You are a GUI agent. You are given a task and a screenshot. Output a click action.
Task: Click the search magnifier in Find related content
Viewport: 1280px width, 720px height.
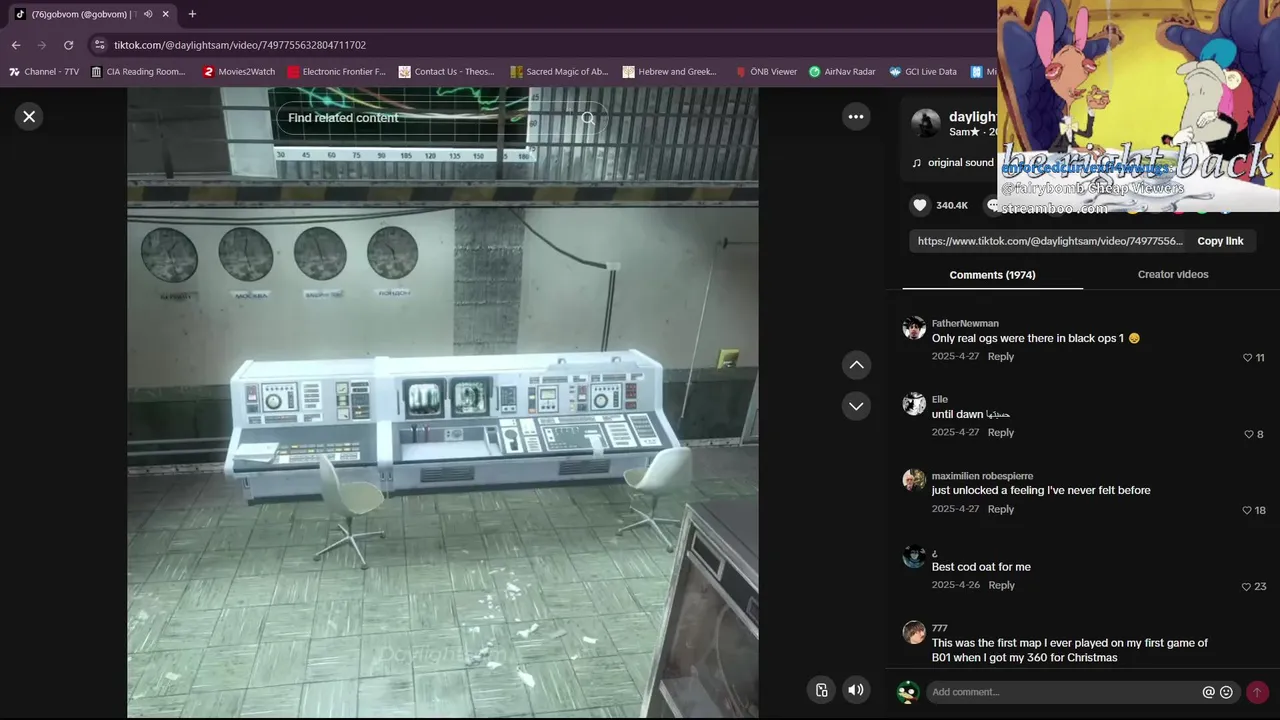click(x=588, y=118)
